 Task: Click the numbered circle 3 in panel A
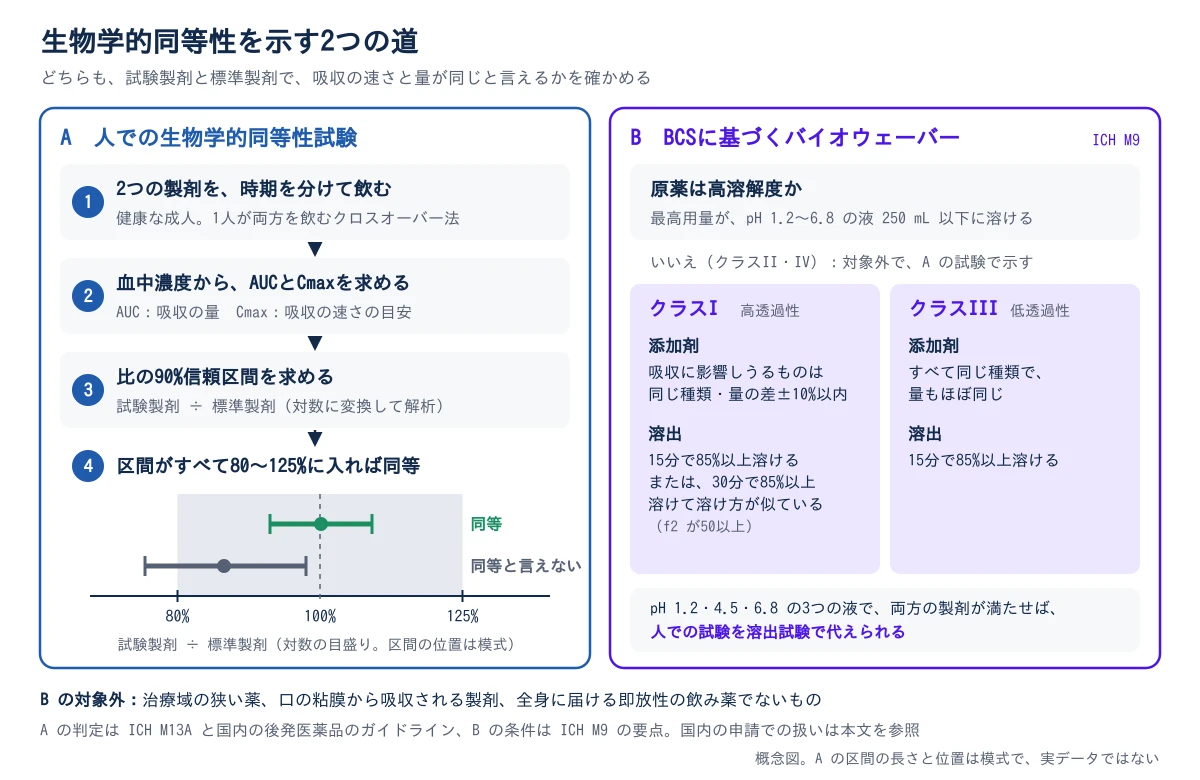[88, 391]
